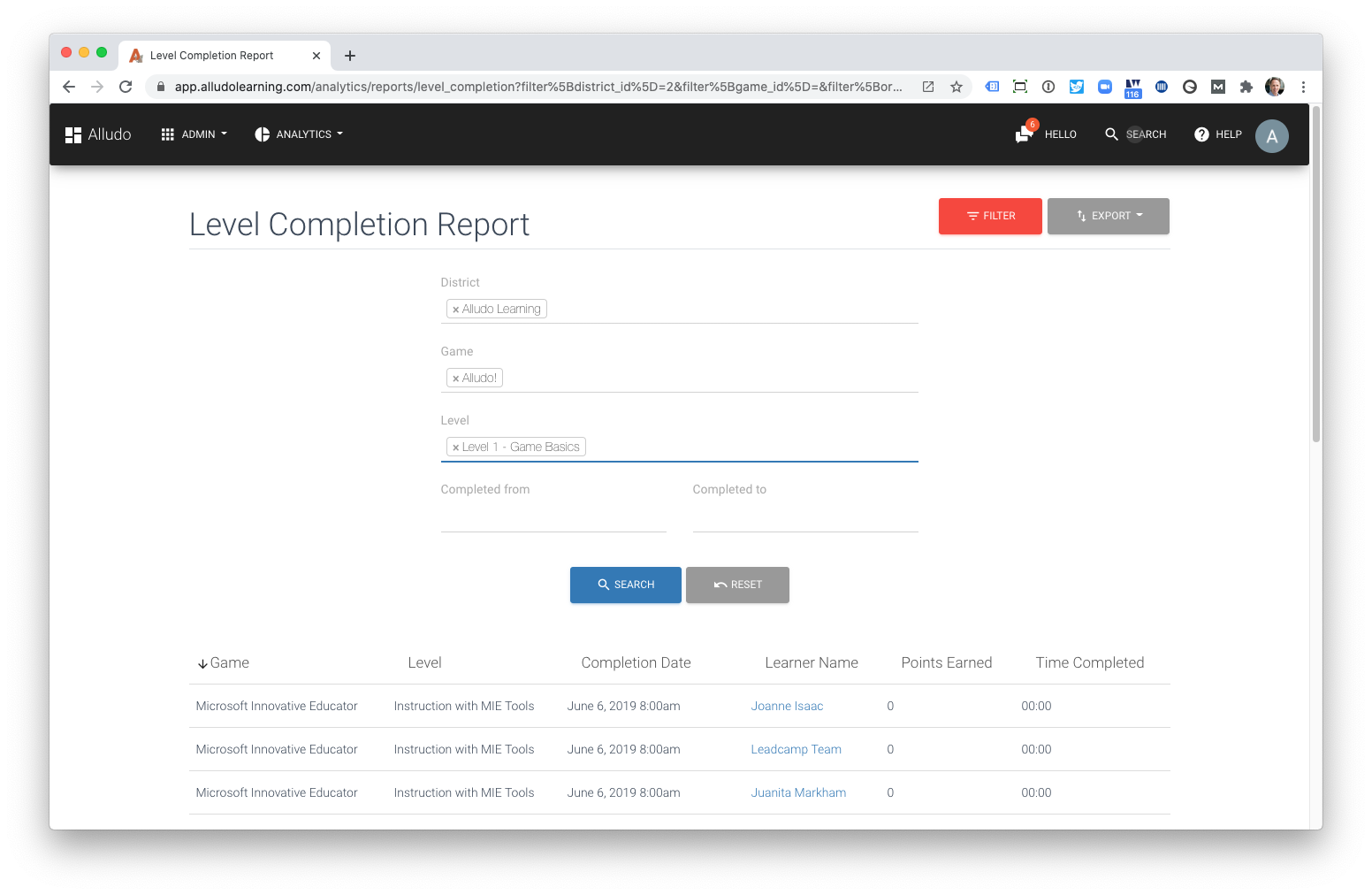Open Joanne Isaac learner link

[x=787, y=706]
